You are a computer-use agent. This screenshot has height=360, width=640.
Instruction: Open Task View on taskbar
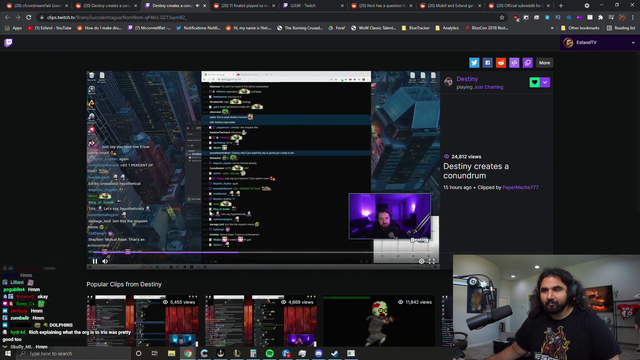155,353
